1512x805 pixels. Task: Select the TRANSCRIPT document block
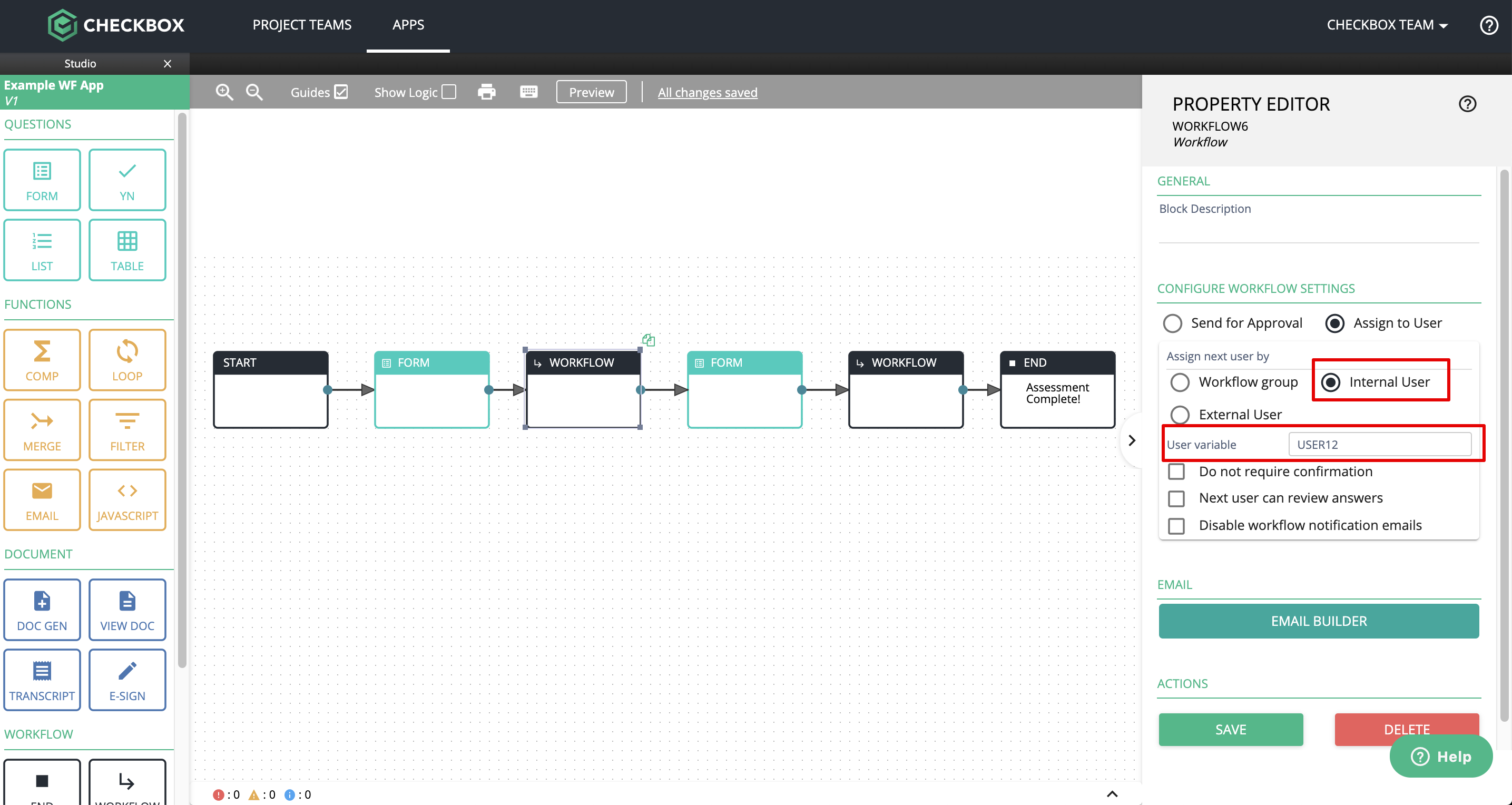(x=42, y=679)
